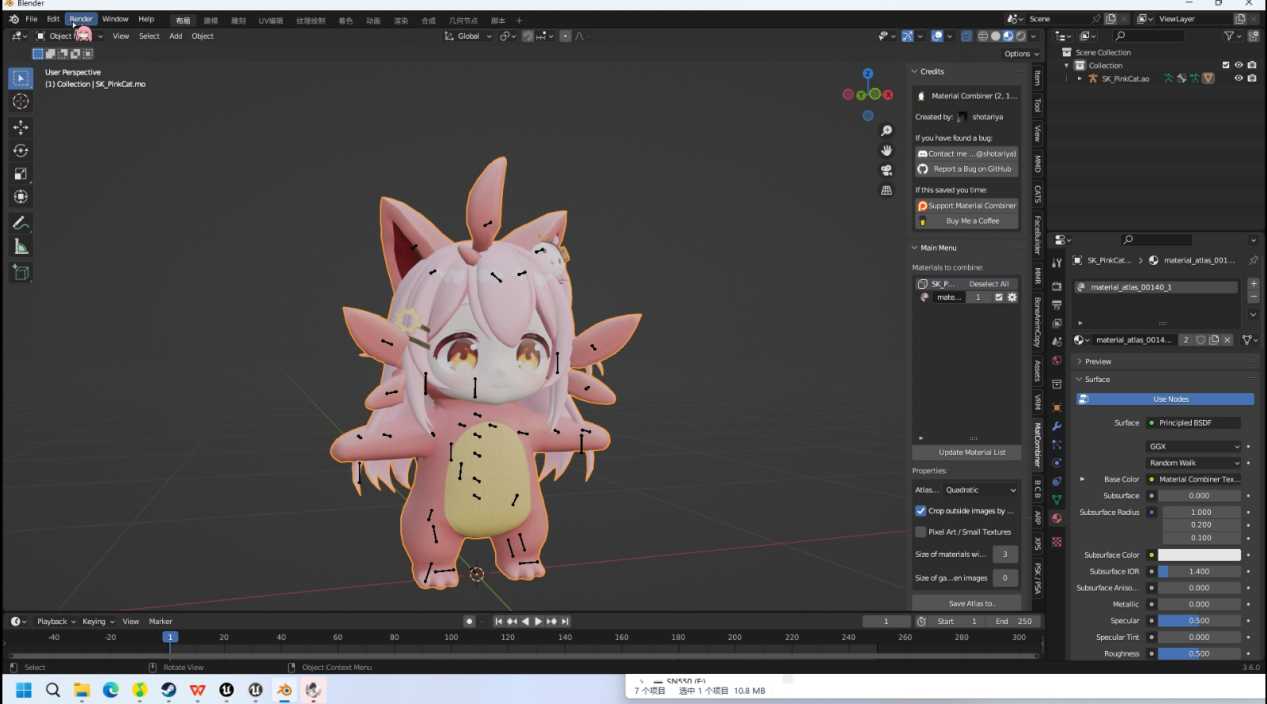Uncheck Crop outside images option
The height and width of the screenshot is (704, 1267).
click(921, 510)
